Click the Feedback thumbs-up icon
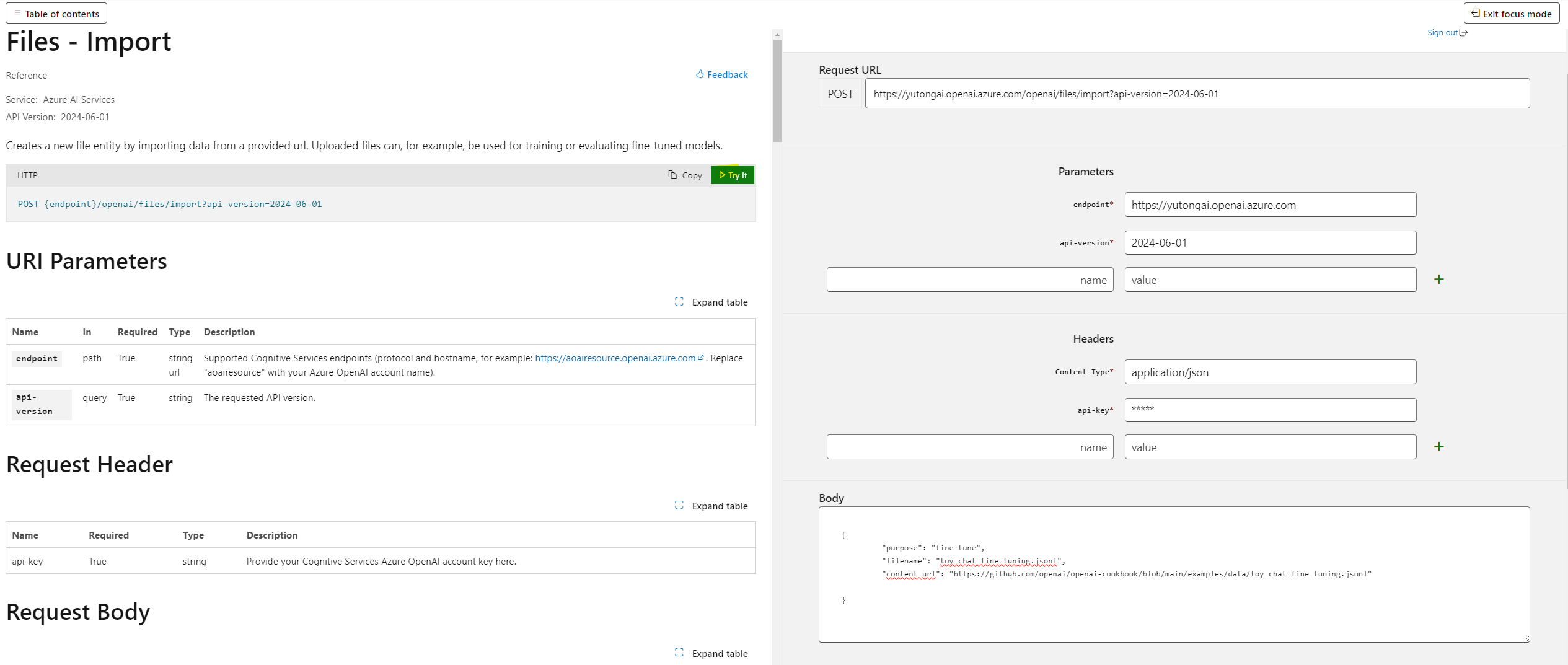Screen dimensions: 1568x665 (x=700, y=74)
